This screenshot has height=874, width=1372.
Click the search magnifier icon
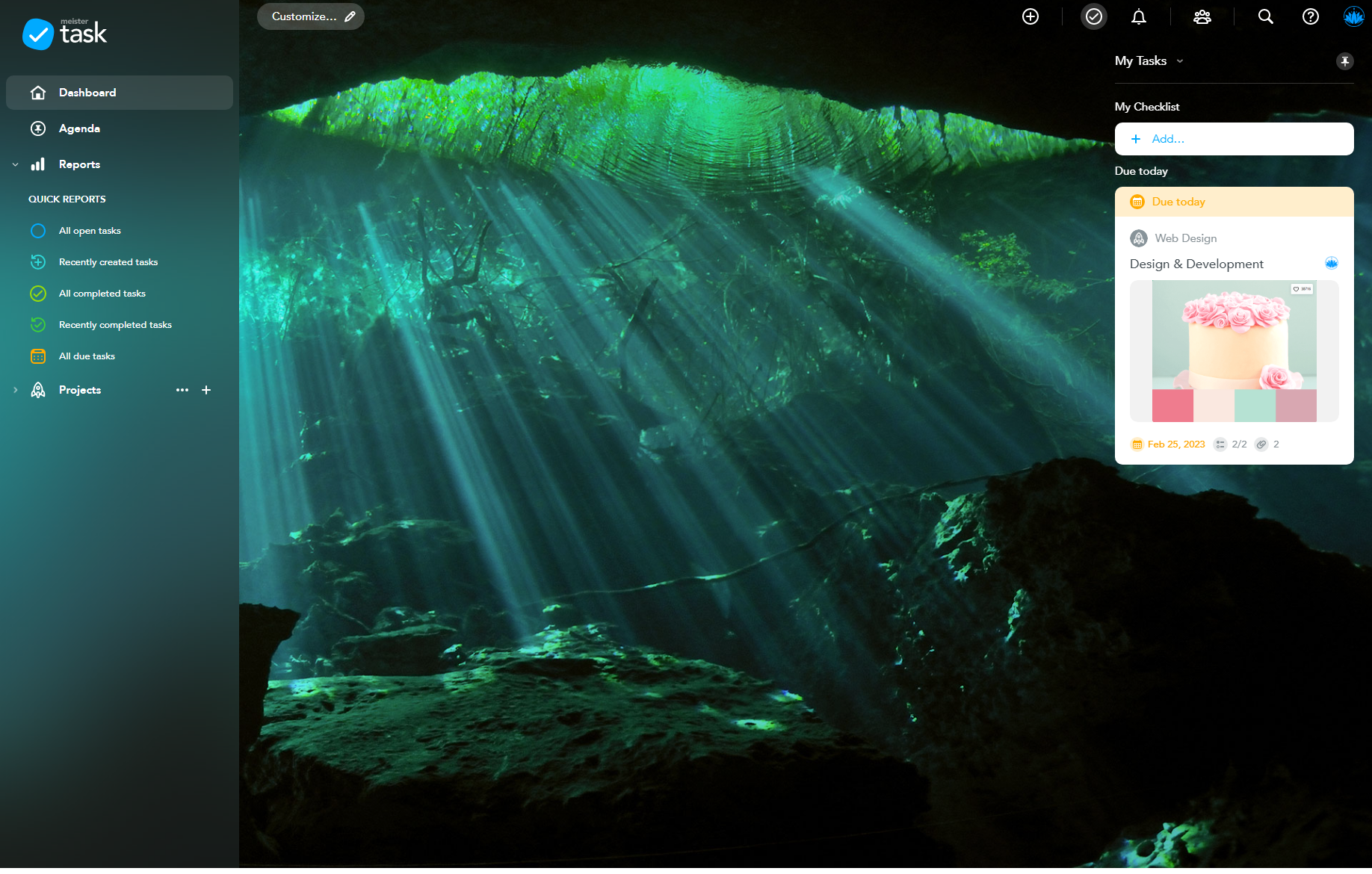(1265, 16)
